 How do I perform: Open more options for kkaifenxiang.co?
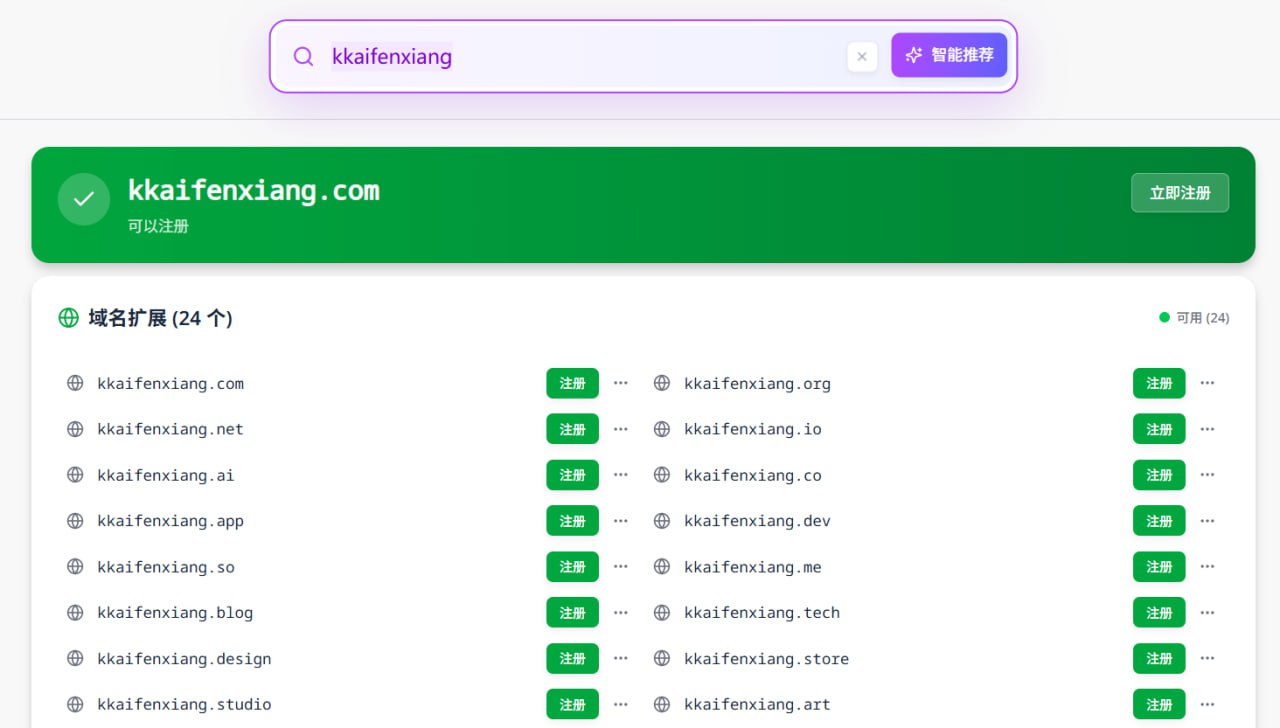(x=1208, y=475)
